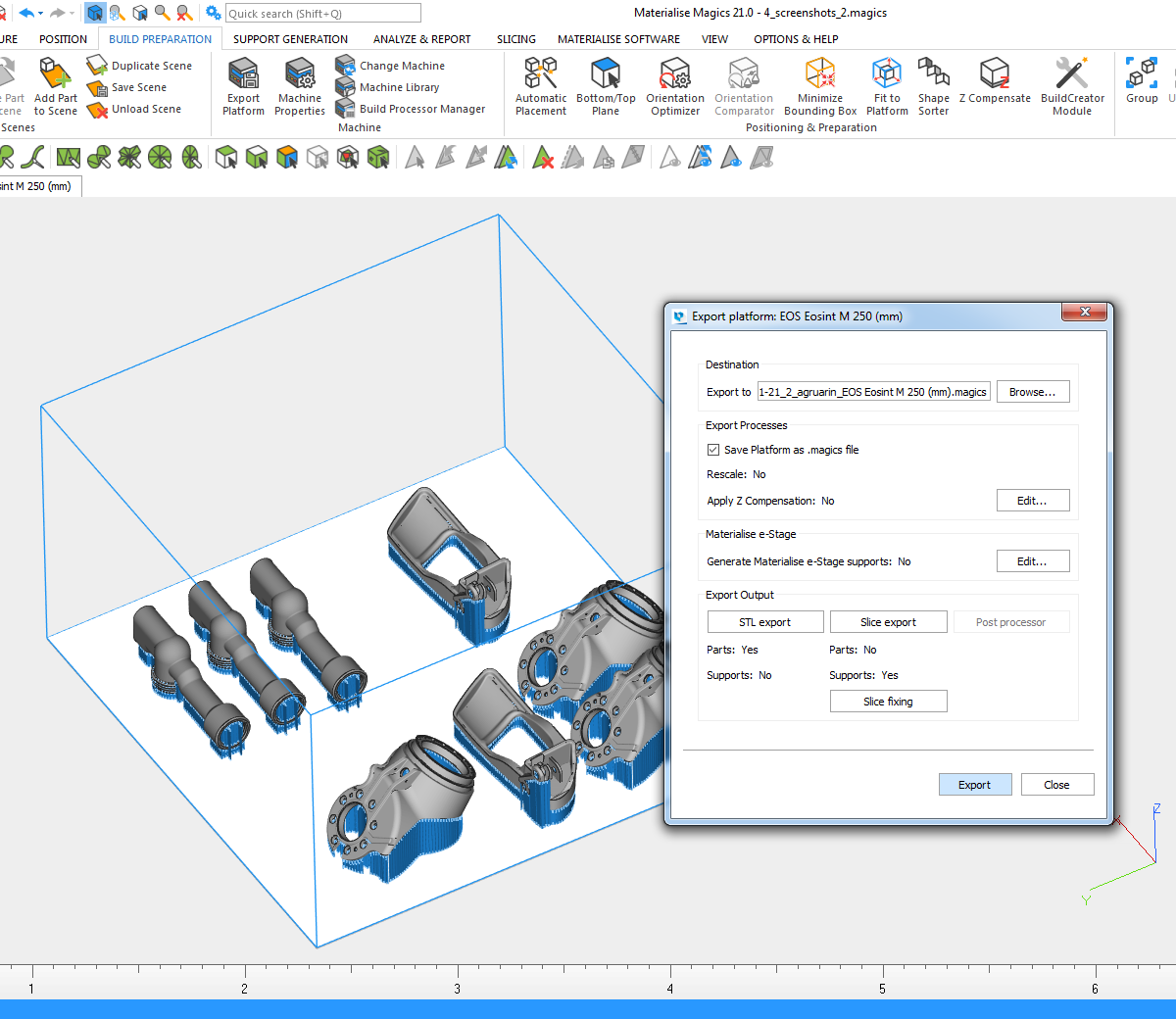This screenshot has width=1176, height=1019.
Task: Switch to the Position tab
Action: [63, 39]
